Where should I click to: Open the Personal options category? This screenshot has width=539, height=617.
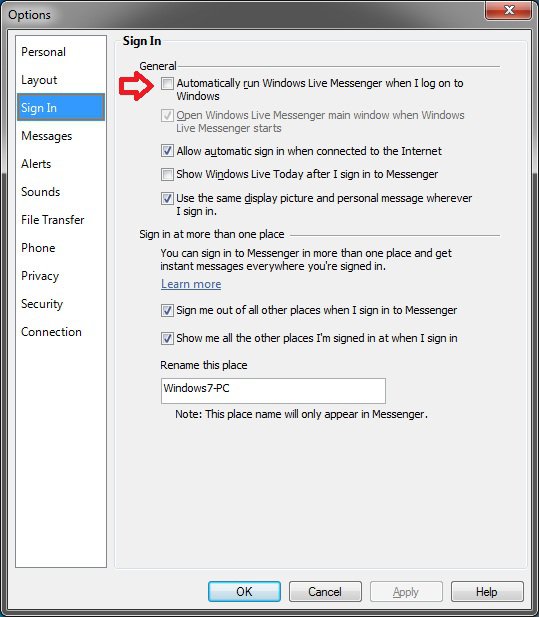point(43,52)
